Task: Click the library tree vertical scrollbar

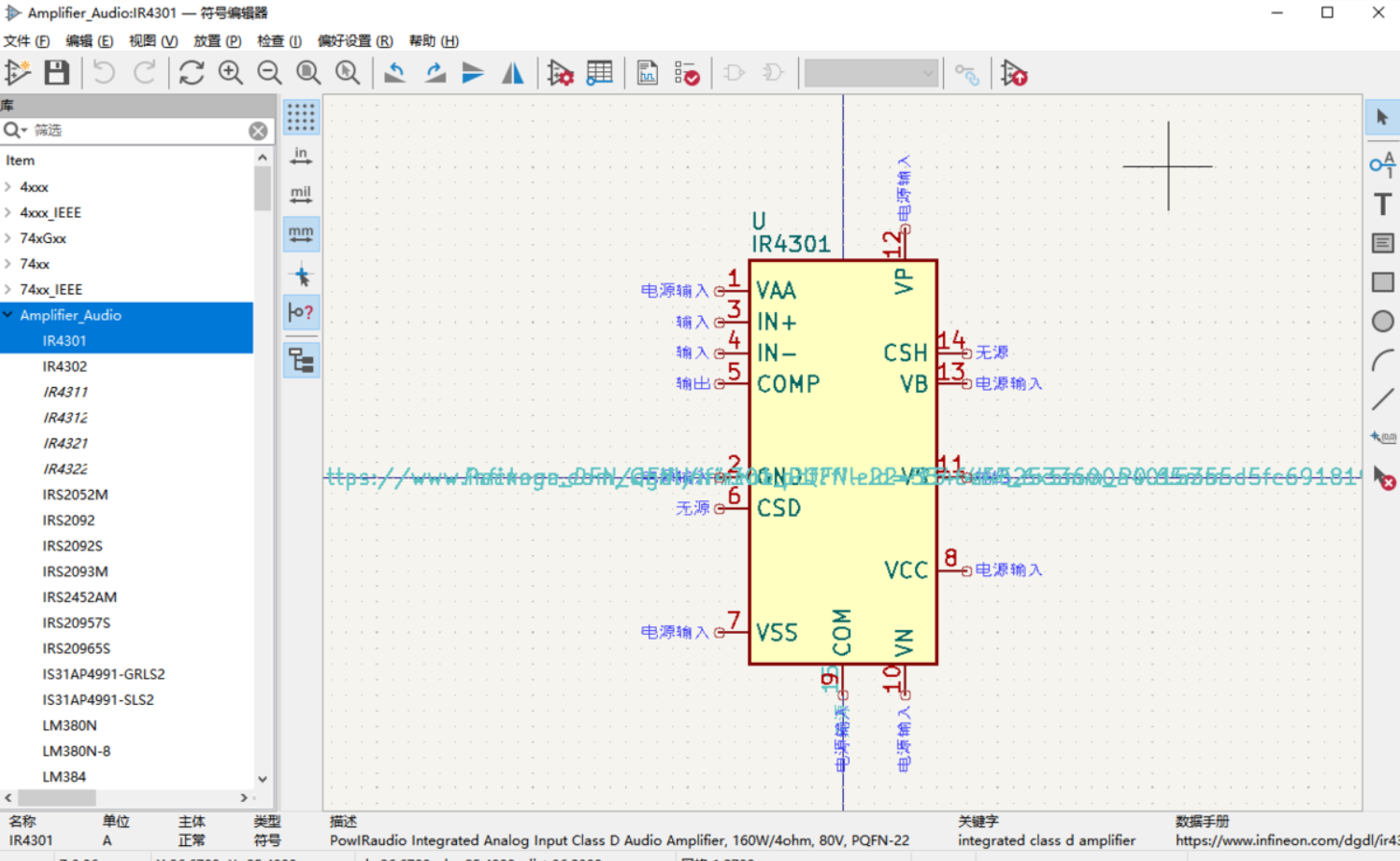Action: pyautogui.click(x=263, y=190)
